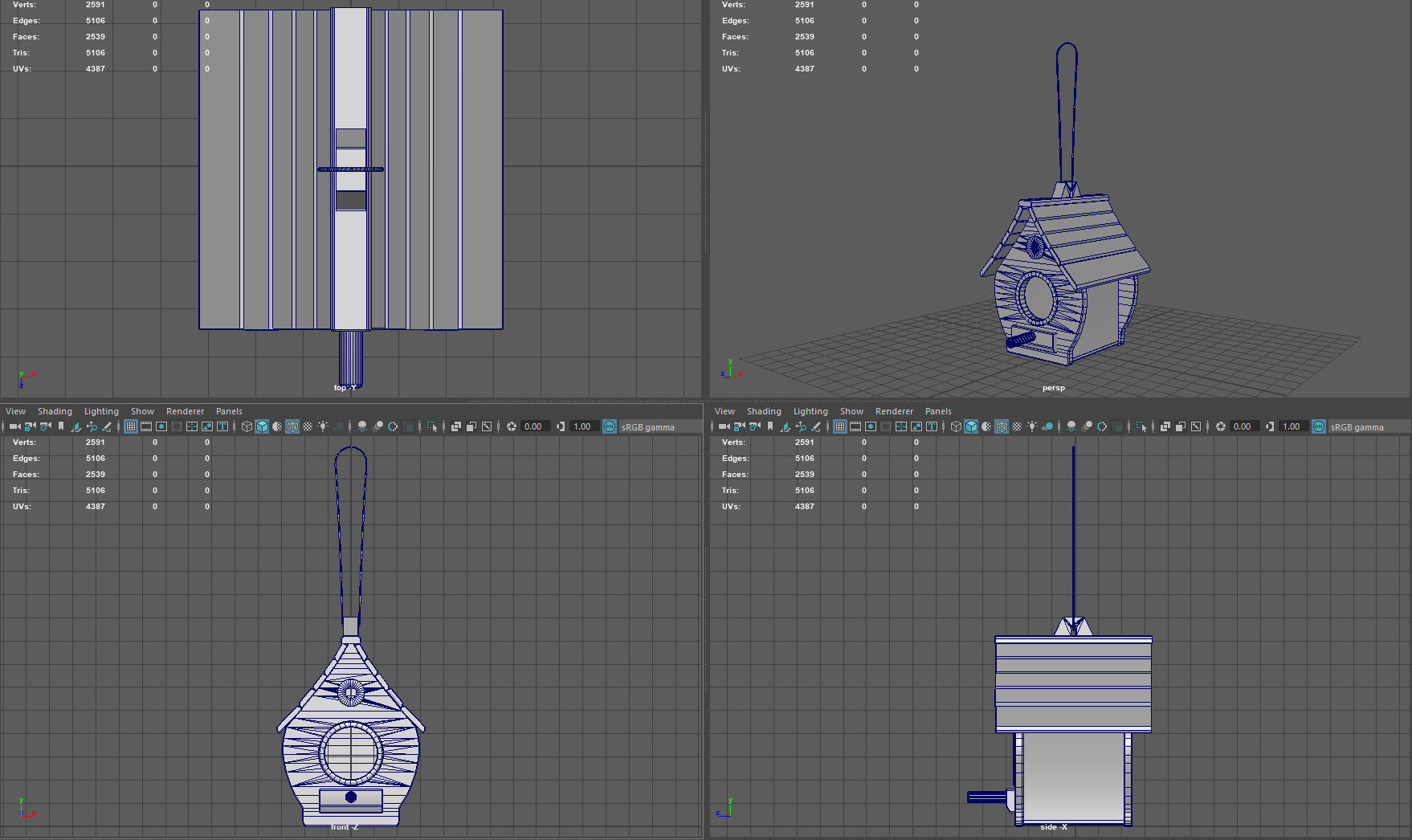Toggle Isolate Select in front view panel
The height and width of the screenshot is (840, 1412).
(432, 426)
